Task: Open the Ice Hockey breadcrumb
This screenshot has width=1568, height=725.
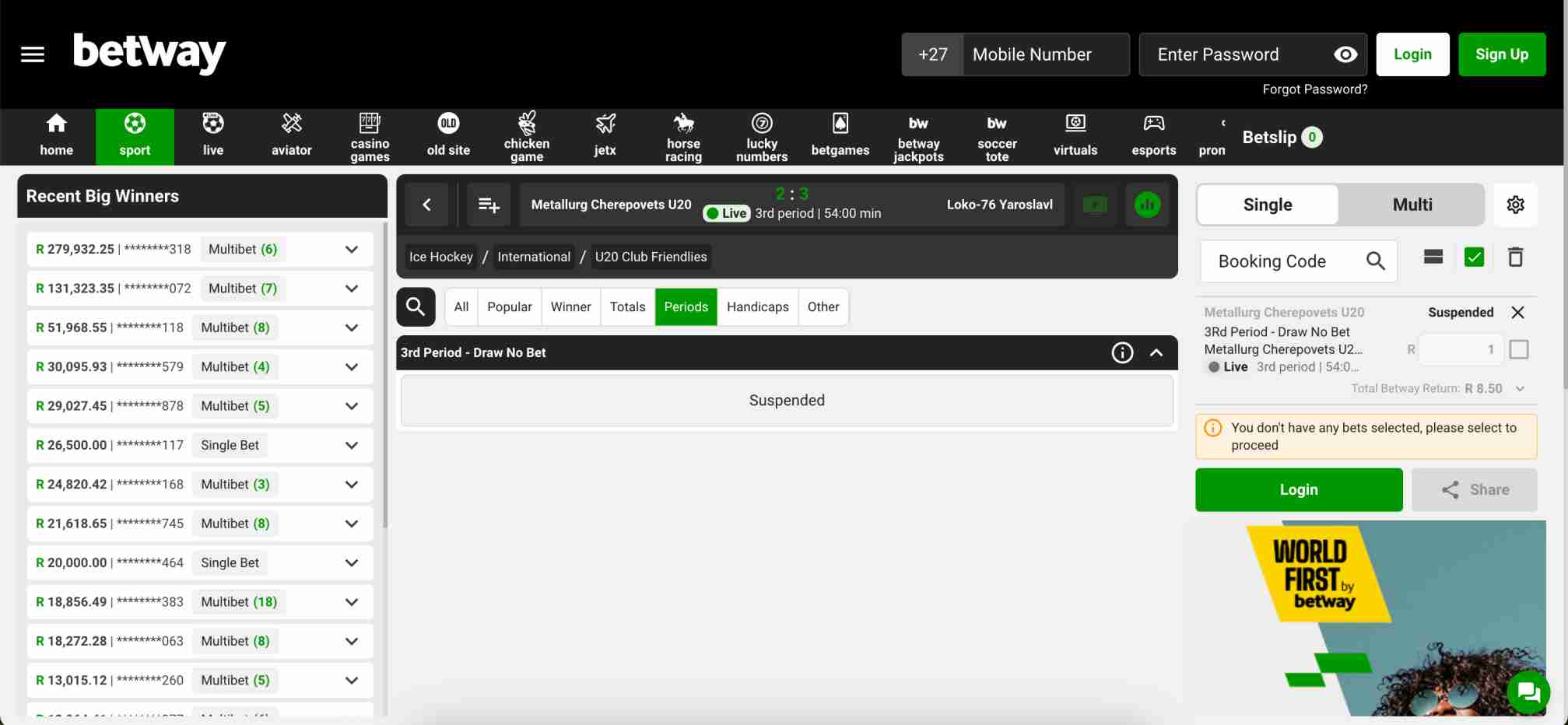Action: coord(441,257)
